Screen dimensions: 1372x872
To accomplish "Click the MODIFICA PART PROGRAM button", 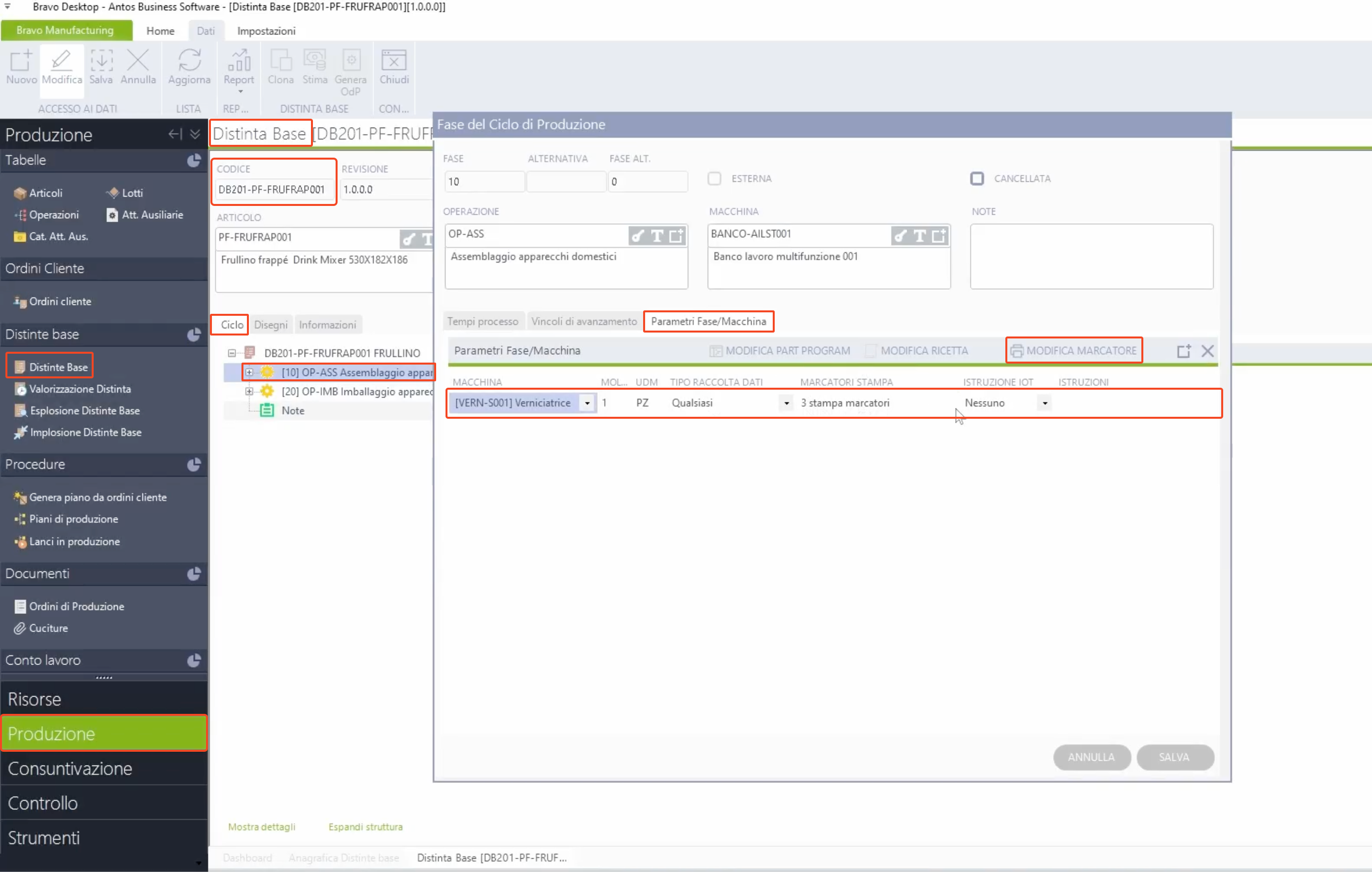I will click(780, 351).
